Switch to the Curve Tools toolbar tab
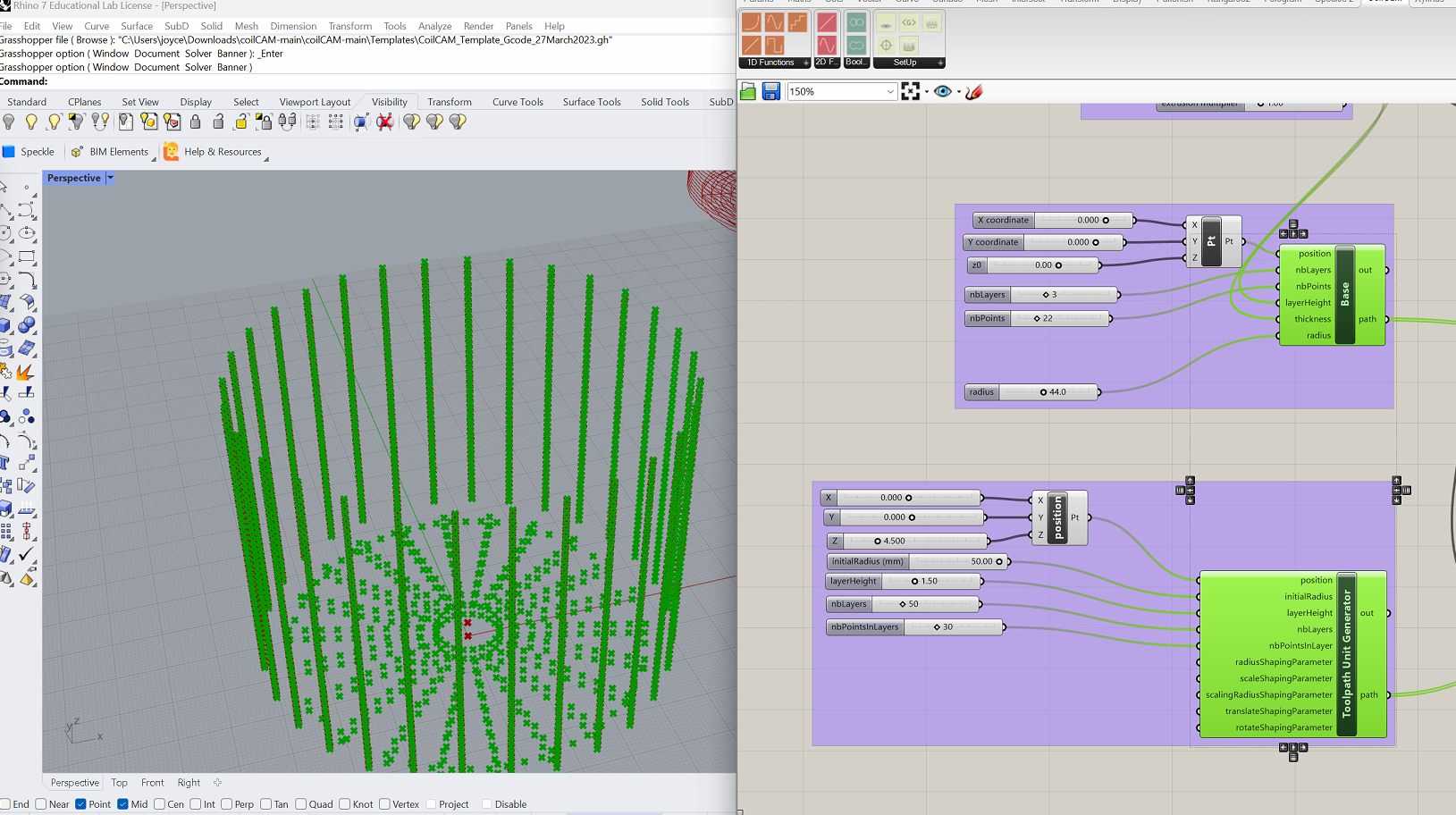 click(x=518, y=102)
